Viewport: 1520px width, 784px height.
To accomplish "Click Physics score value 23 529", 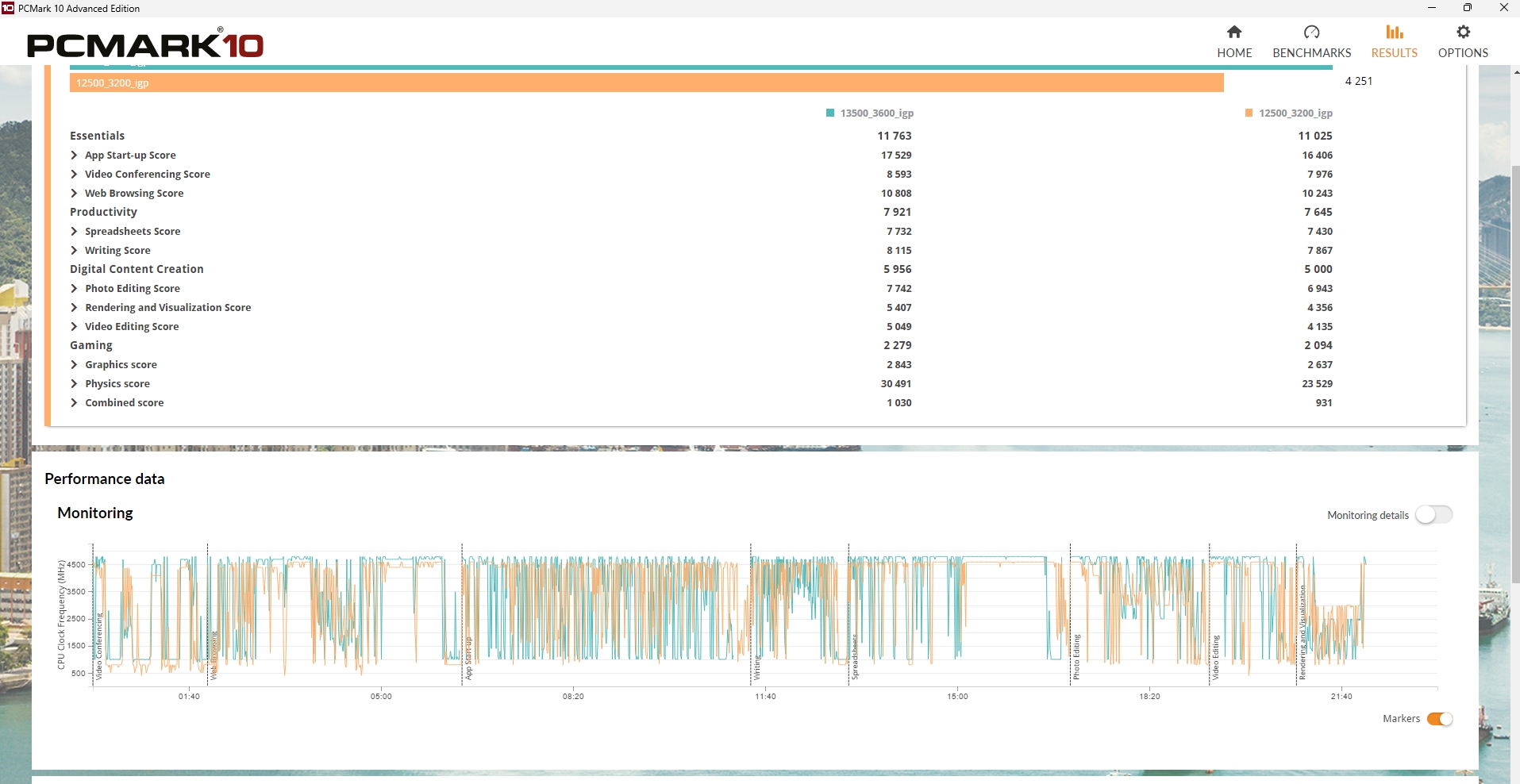I will (1317, 384).
